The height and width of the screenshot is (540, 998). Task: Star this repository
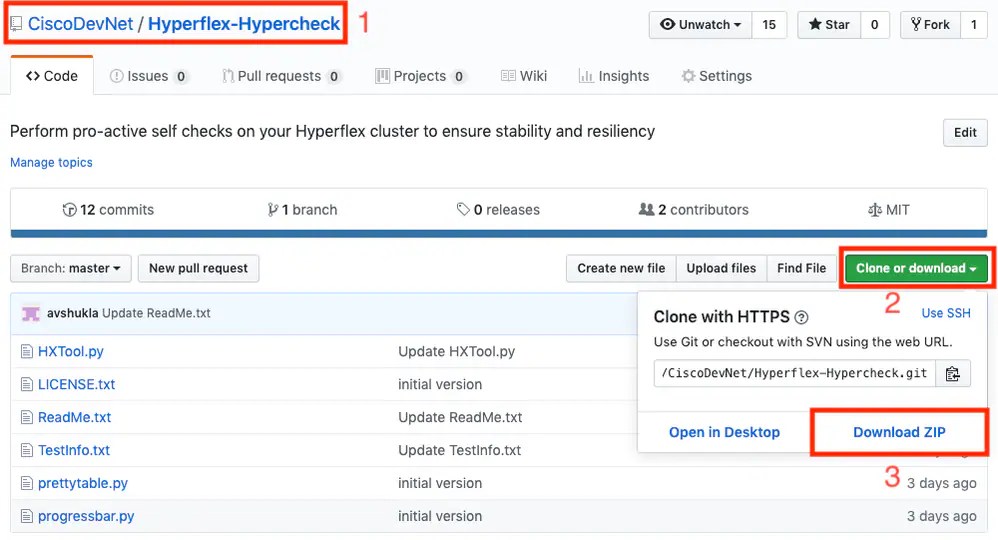tap(829, 25)
